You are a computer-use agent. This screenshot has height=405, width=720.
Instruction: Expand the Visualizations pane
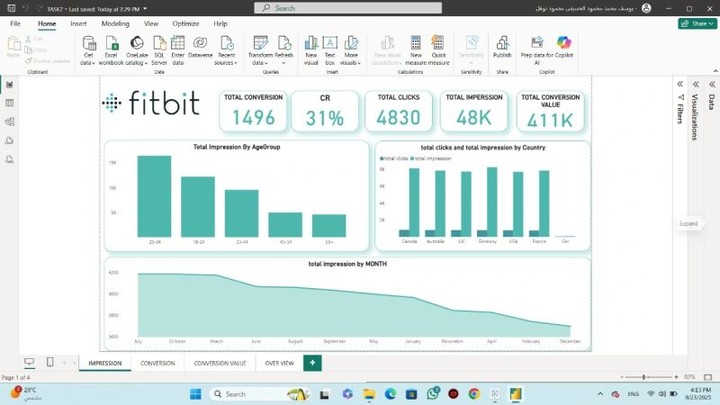tap(696, 84)
